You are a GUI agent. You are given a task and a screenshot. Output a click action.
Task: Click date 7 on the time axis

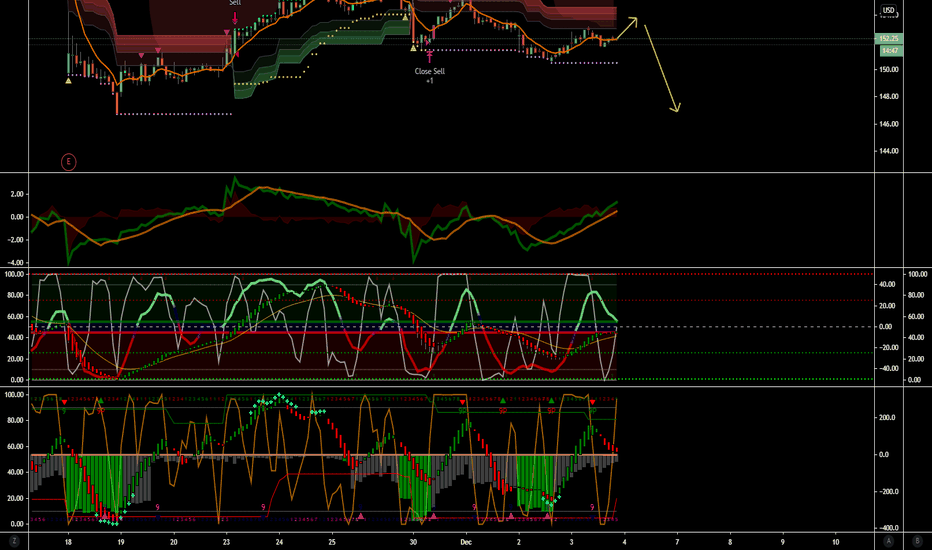pyautogui.click(x=677, y=542)
